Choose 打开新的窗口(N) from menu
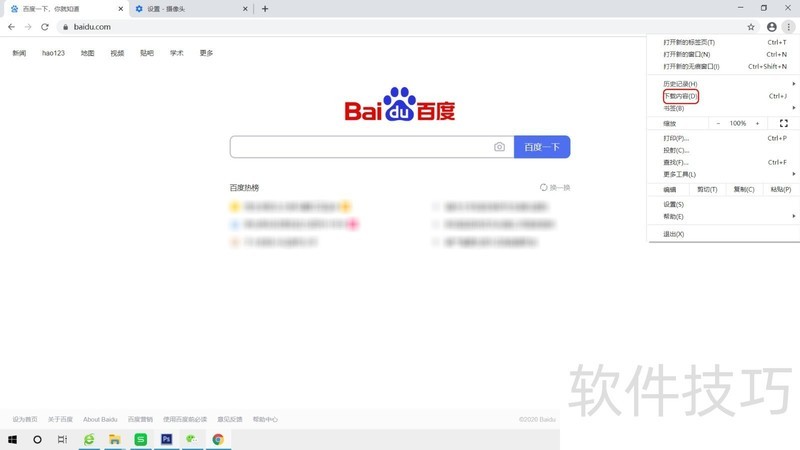The width and height of the screenshot is (800, 450). coord(724,54)
